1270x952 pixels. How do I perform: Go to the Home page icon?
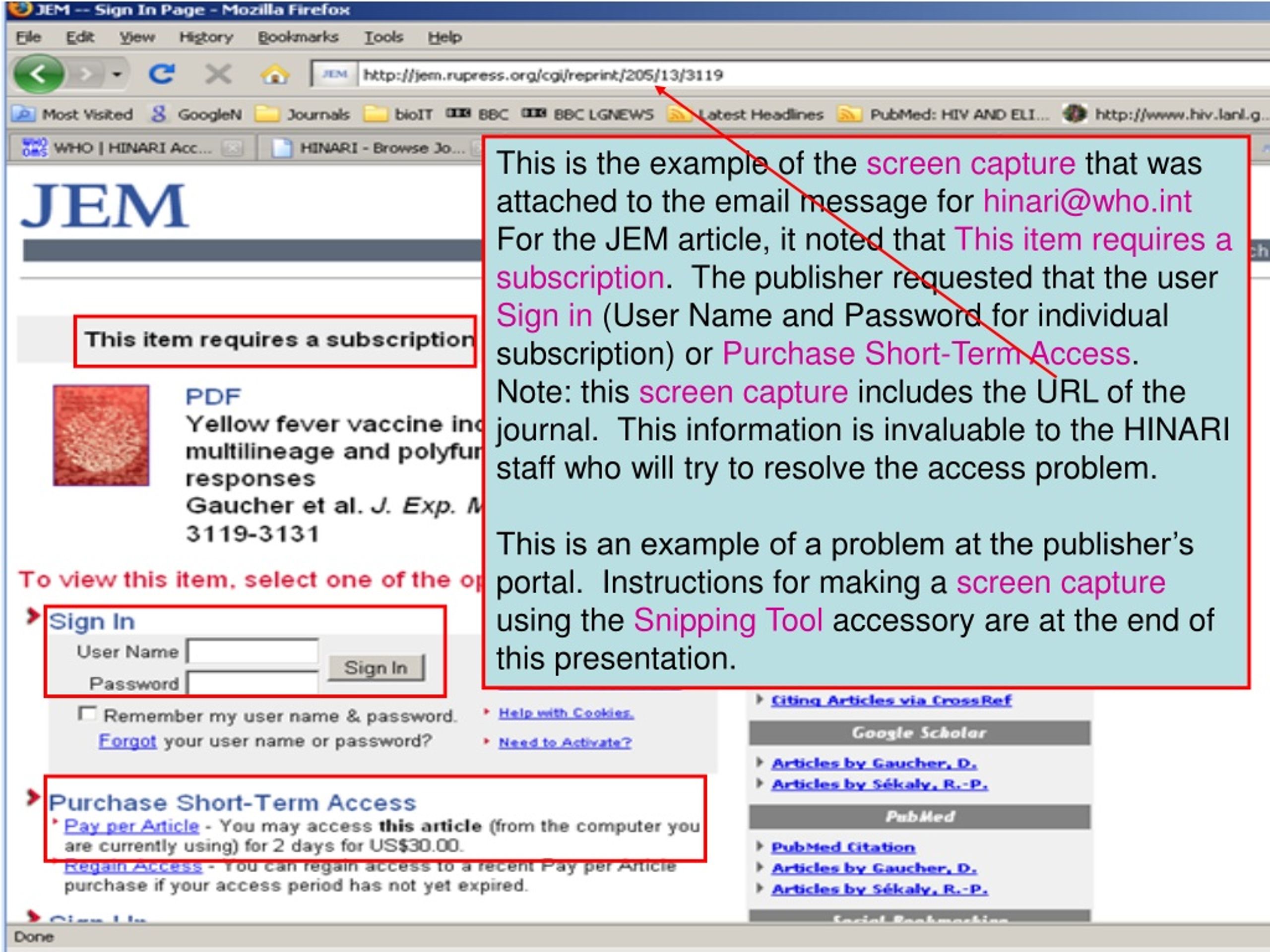click(274, 74)
